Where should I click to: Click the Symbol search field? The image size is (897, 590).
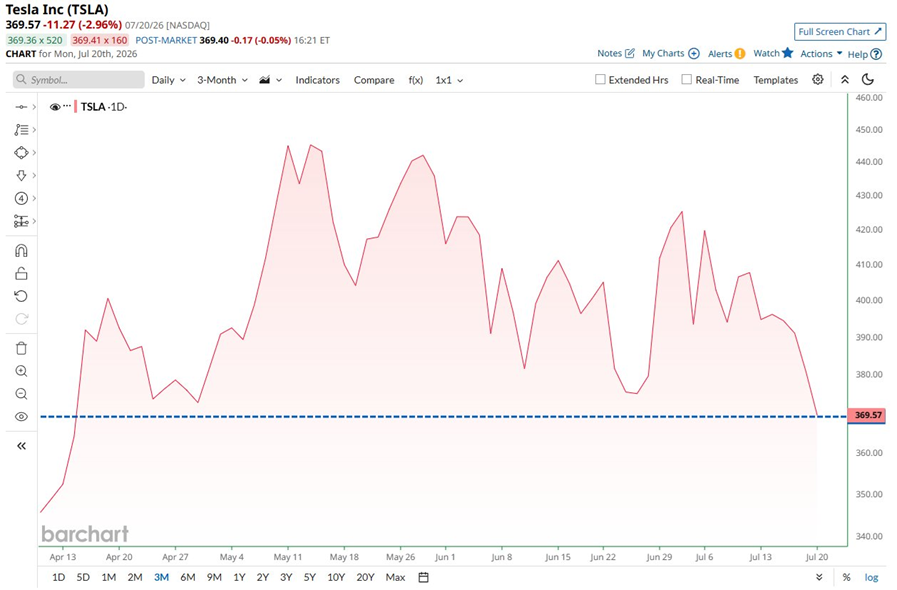click(x=78, y=80)
